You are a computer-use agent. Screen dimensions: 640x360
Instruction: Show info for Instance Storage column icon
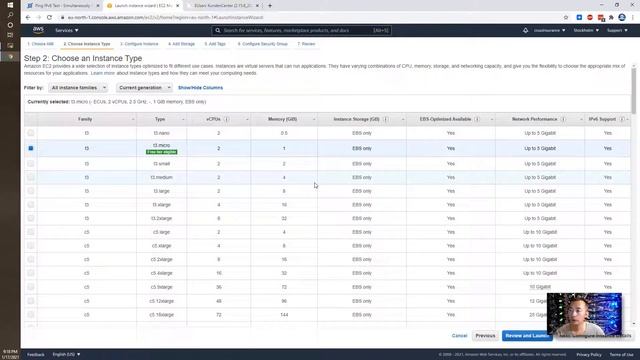(385, 119)
